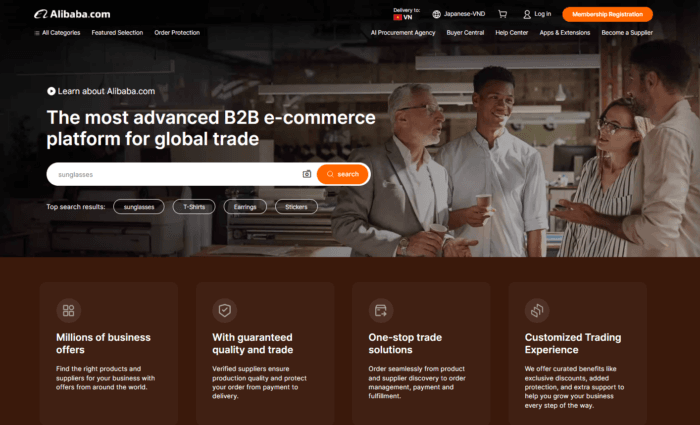Viewport: 700px width, 425px height.
Task: Click the Millions of business offers heading
Action: click(x=103, y=343)
